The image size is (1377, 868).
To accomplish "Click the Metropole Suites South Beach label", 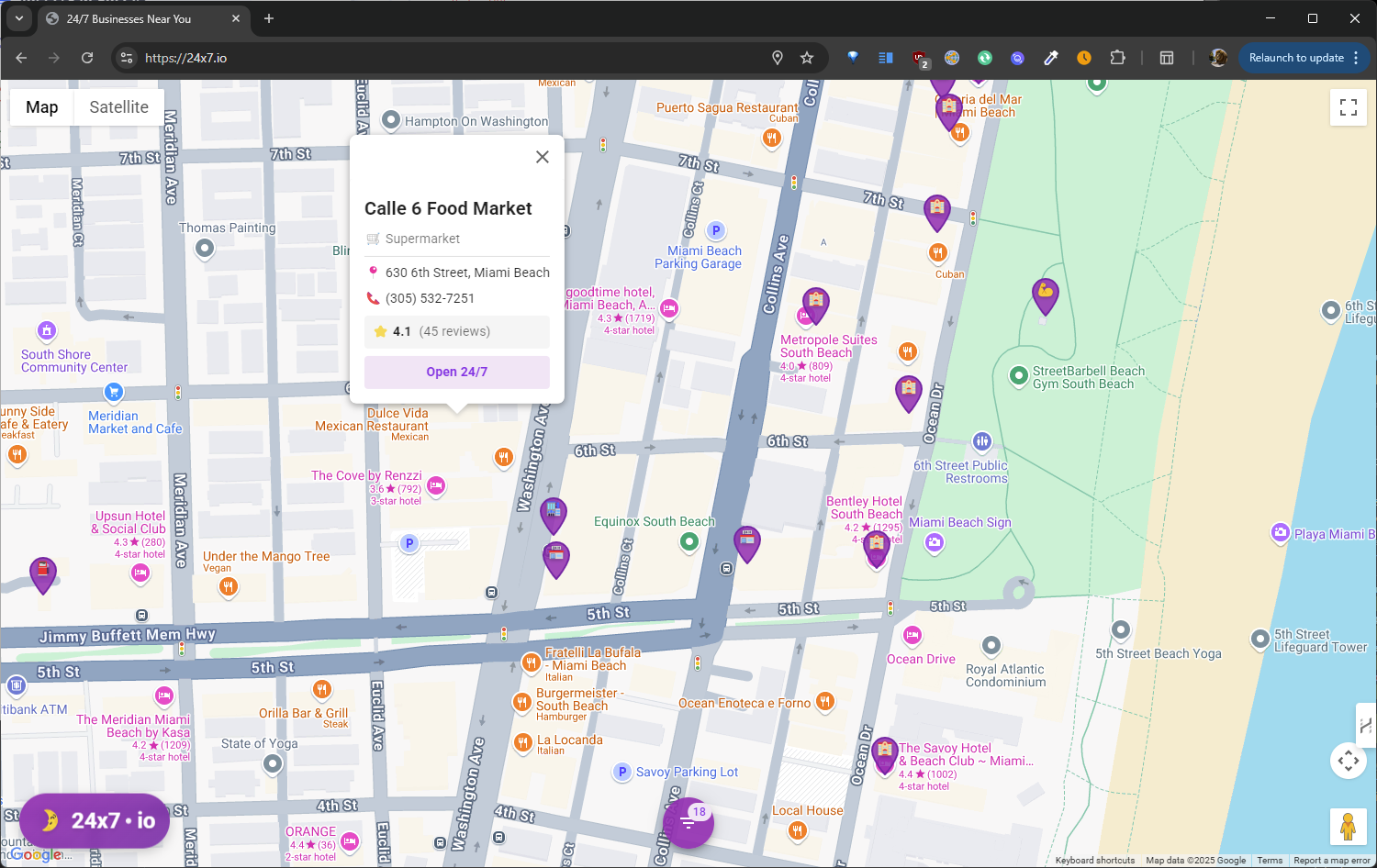I will pyautogui.click(x=828, y=346).
